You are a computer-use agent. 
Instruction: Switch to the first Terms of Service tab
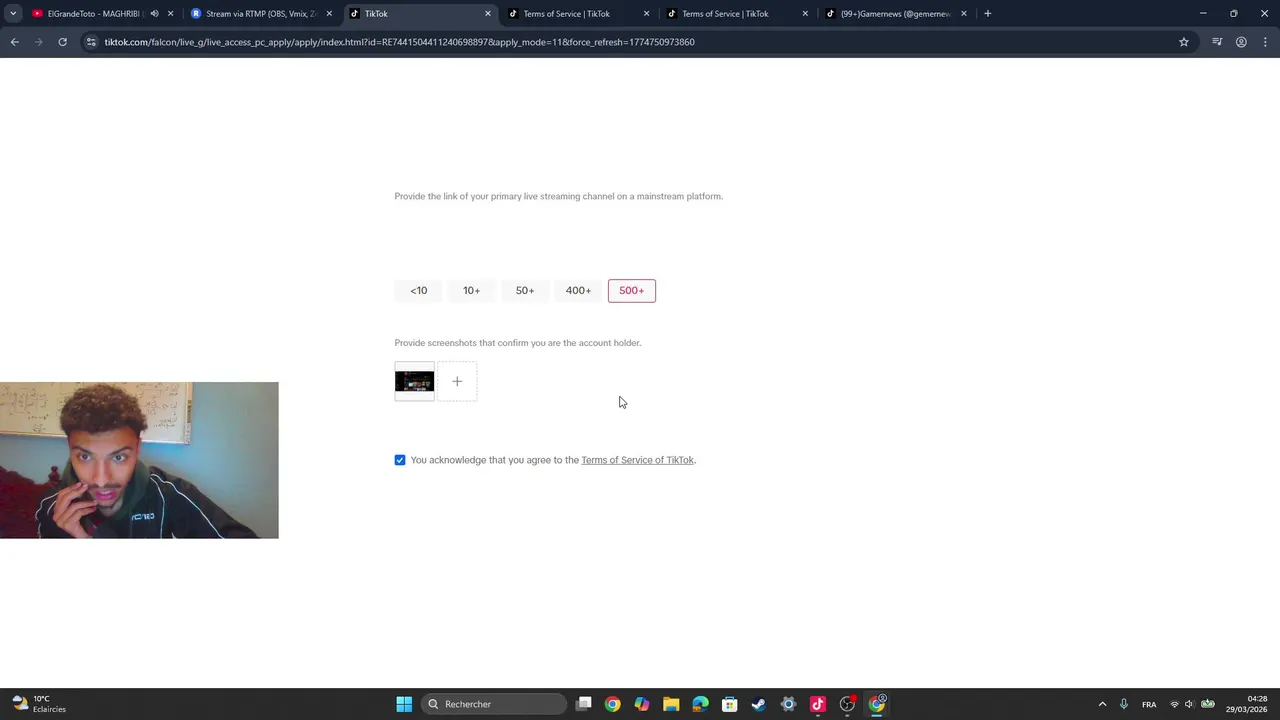pos(566,14)
